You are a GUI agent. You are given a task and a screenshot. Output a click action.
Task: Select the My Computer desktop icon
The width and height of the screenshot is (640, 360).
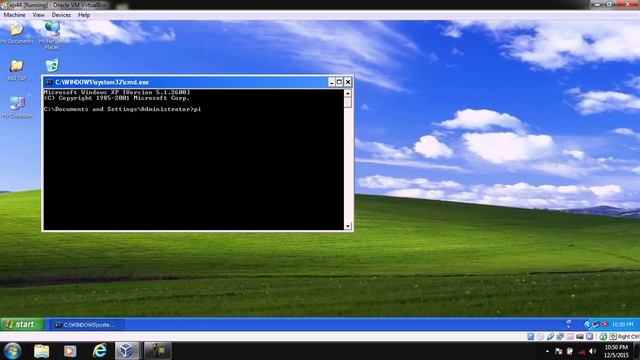[x=17, y=107]
